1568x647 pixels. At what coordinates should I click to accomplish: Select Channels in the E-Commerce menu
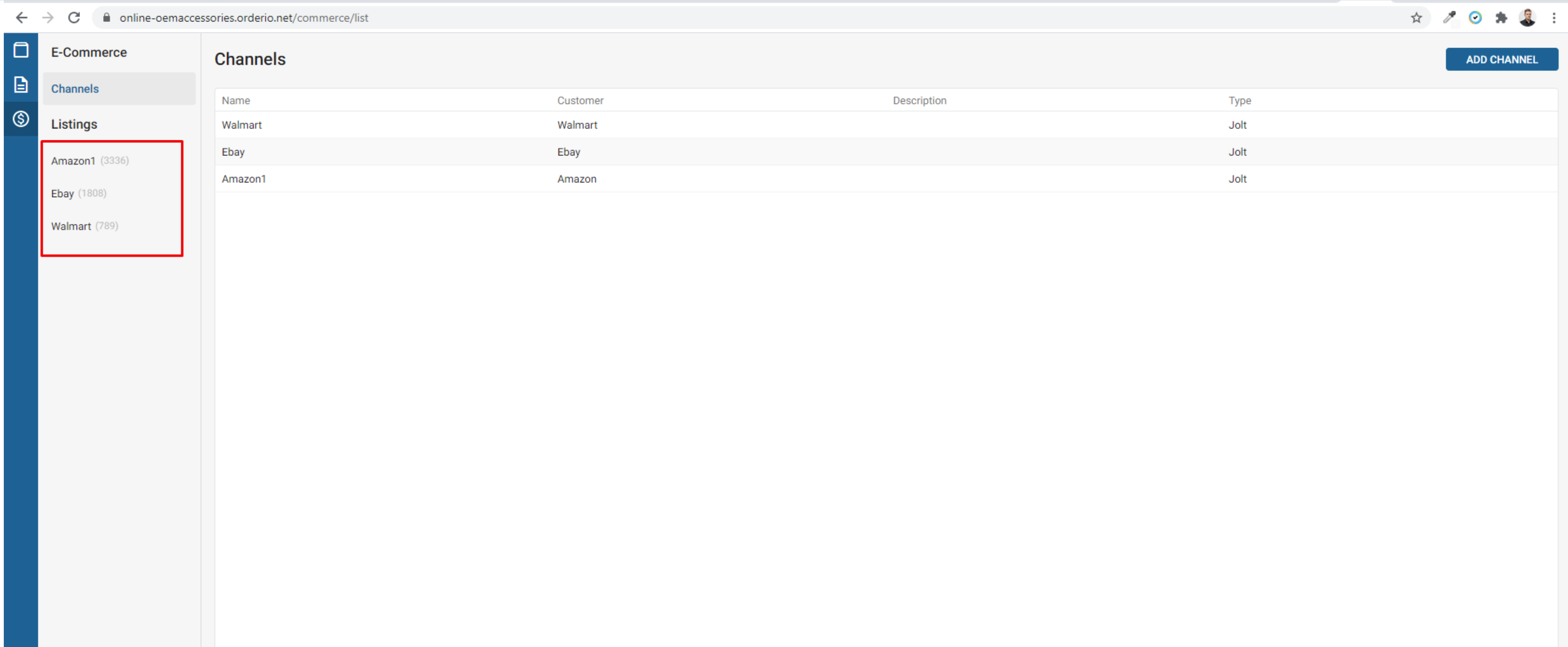75,89
